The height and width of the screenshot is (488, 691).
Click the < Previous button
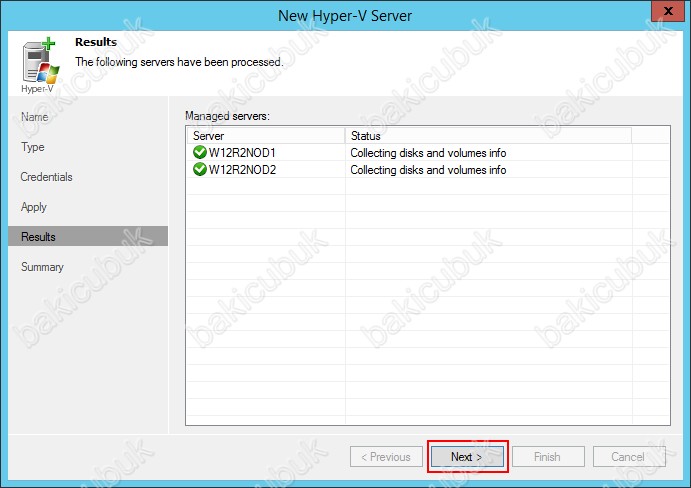[386, 457]
